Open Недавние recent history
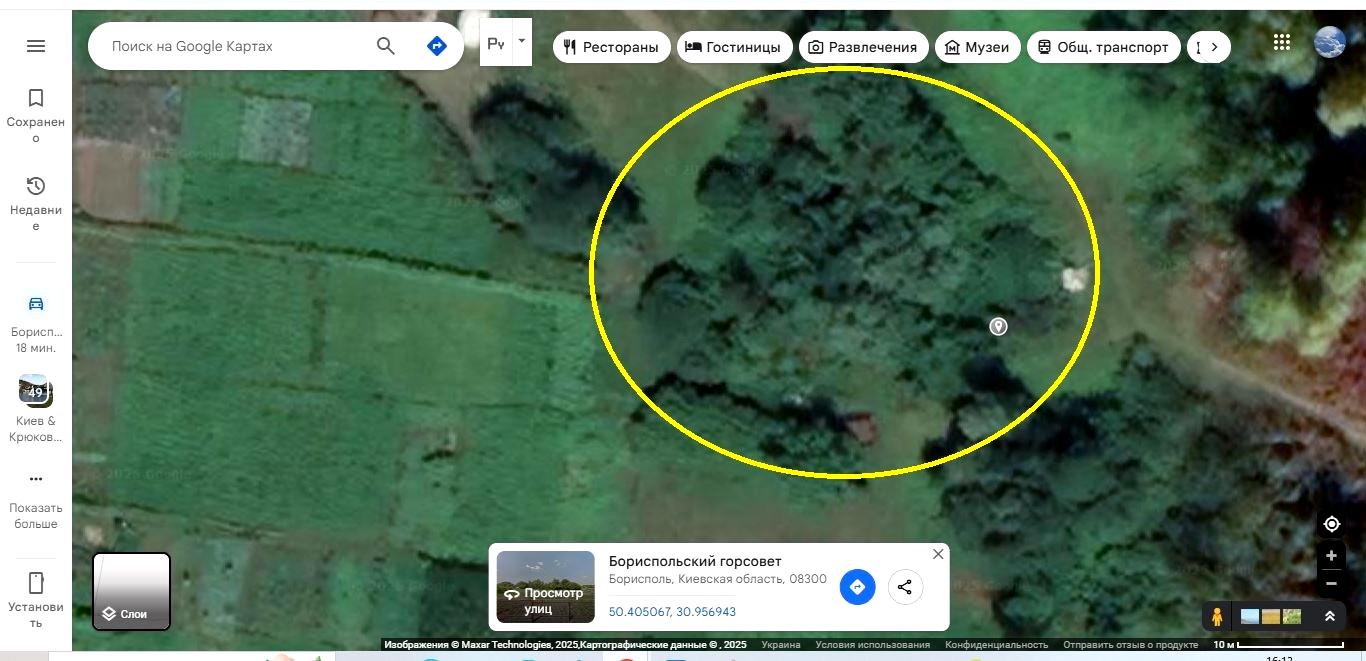The height and width of the screenshot is (661, 1366). 36,202
